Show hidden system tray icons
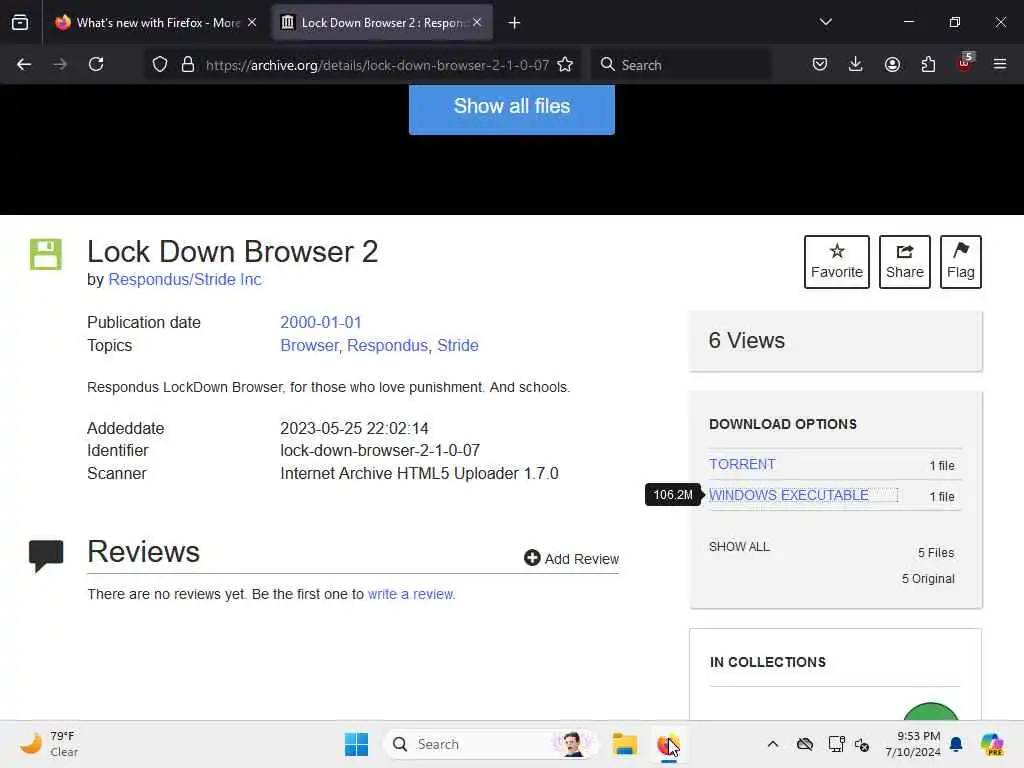 tap(773, 744)
